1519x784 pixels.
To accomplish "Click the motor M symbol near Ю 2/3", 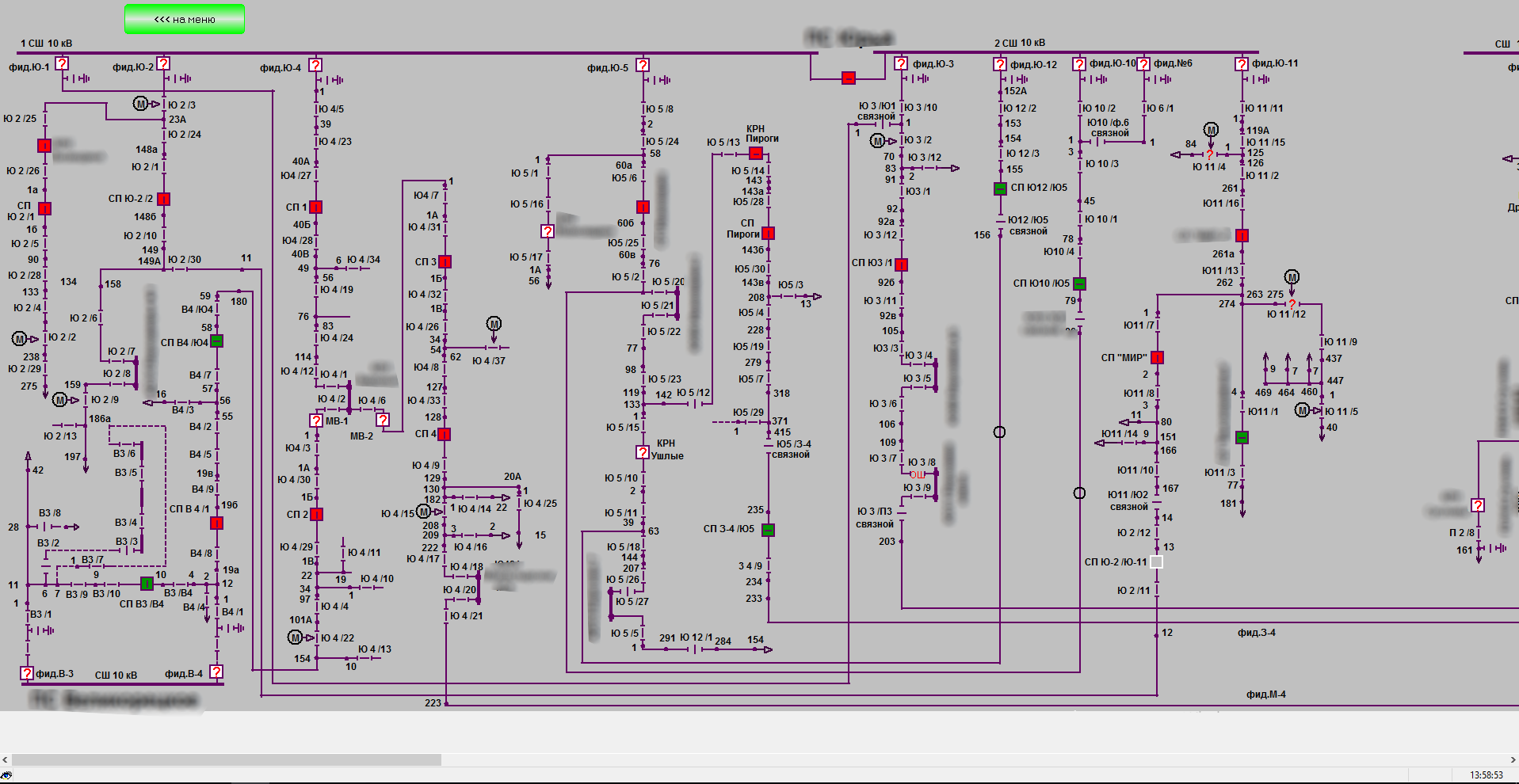I will click(x=141, y=104).
